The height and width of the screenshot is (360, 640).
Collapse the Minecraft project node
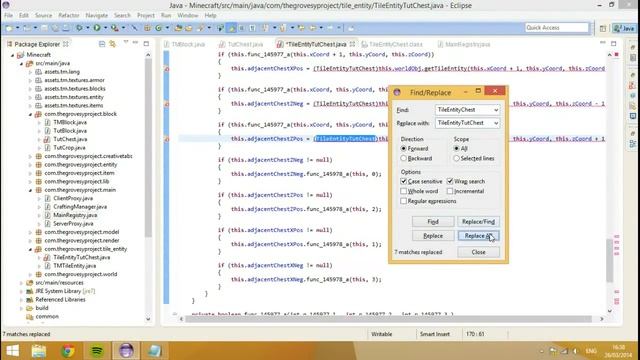[13, 55]
